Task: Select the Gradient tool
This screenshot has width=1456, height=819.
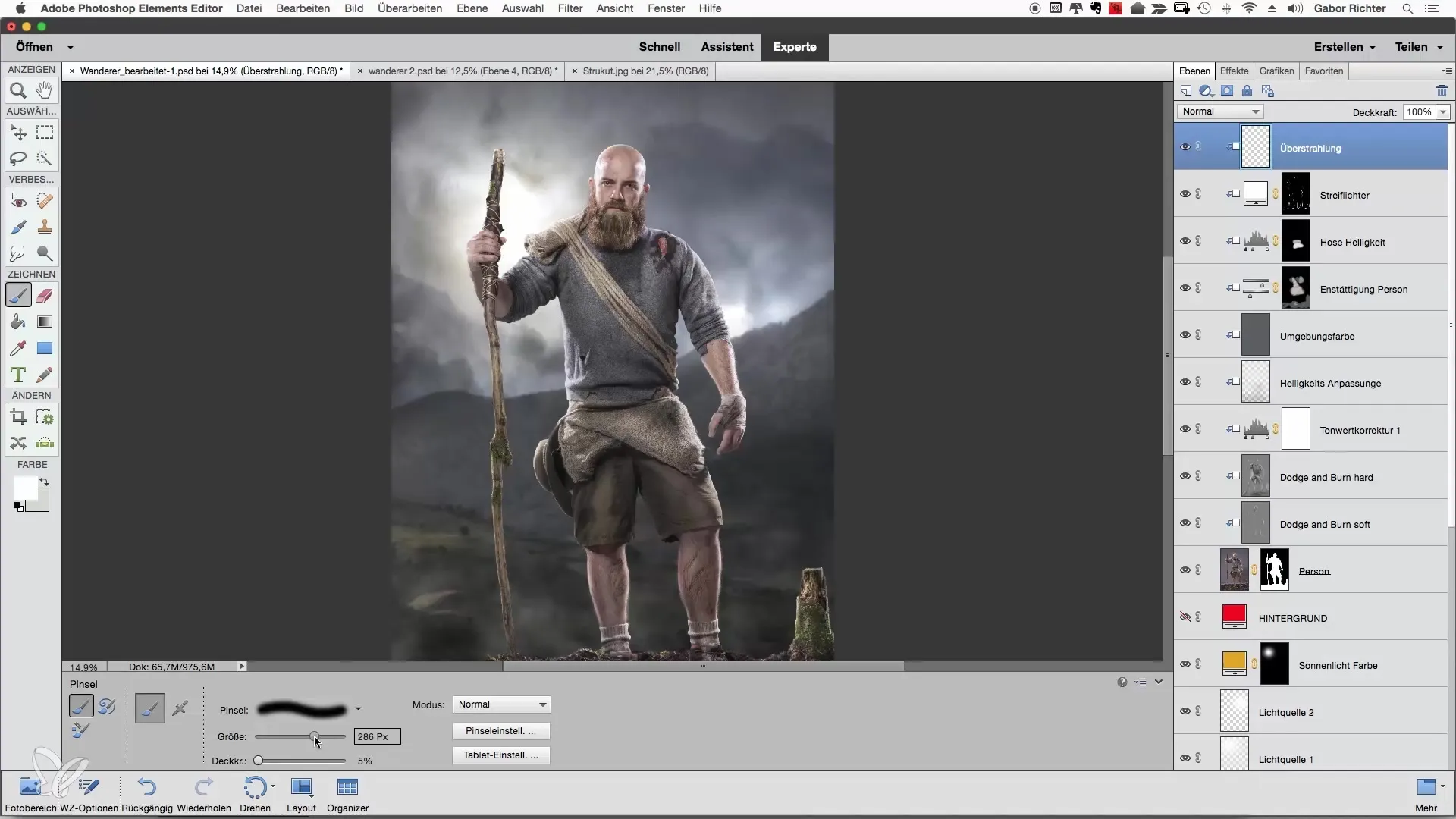Action: click(x=45, y=322)
